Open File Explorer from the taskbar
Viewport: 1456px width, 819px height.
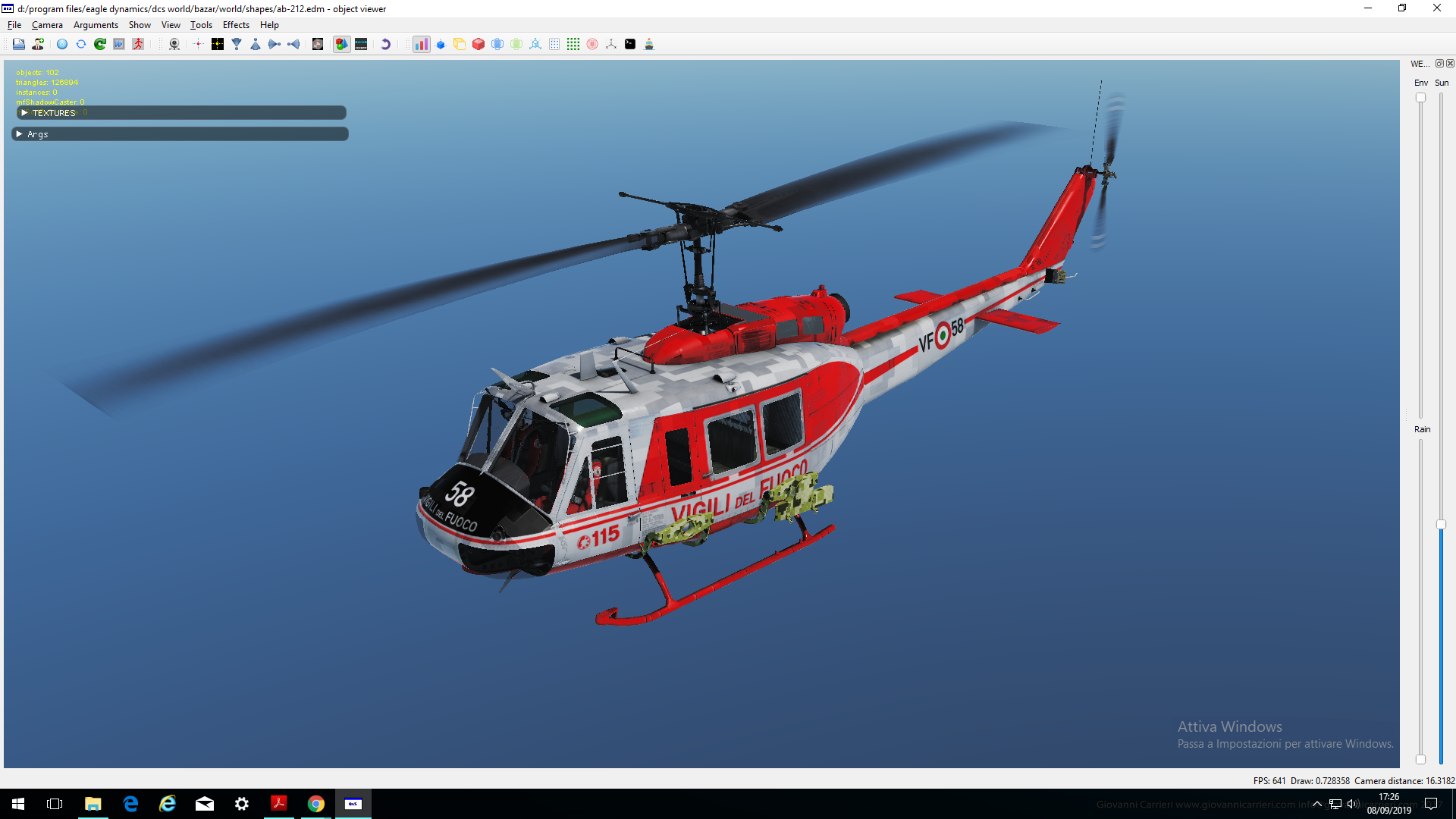[93, 804]
